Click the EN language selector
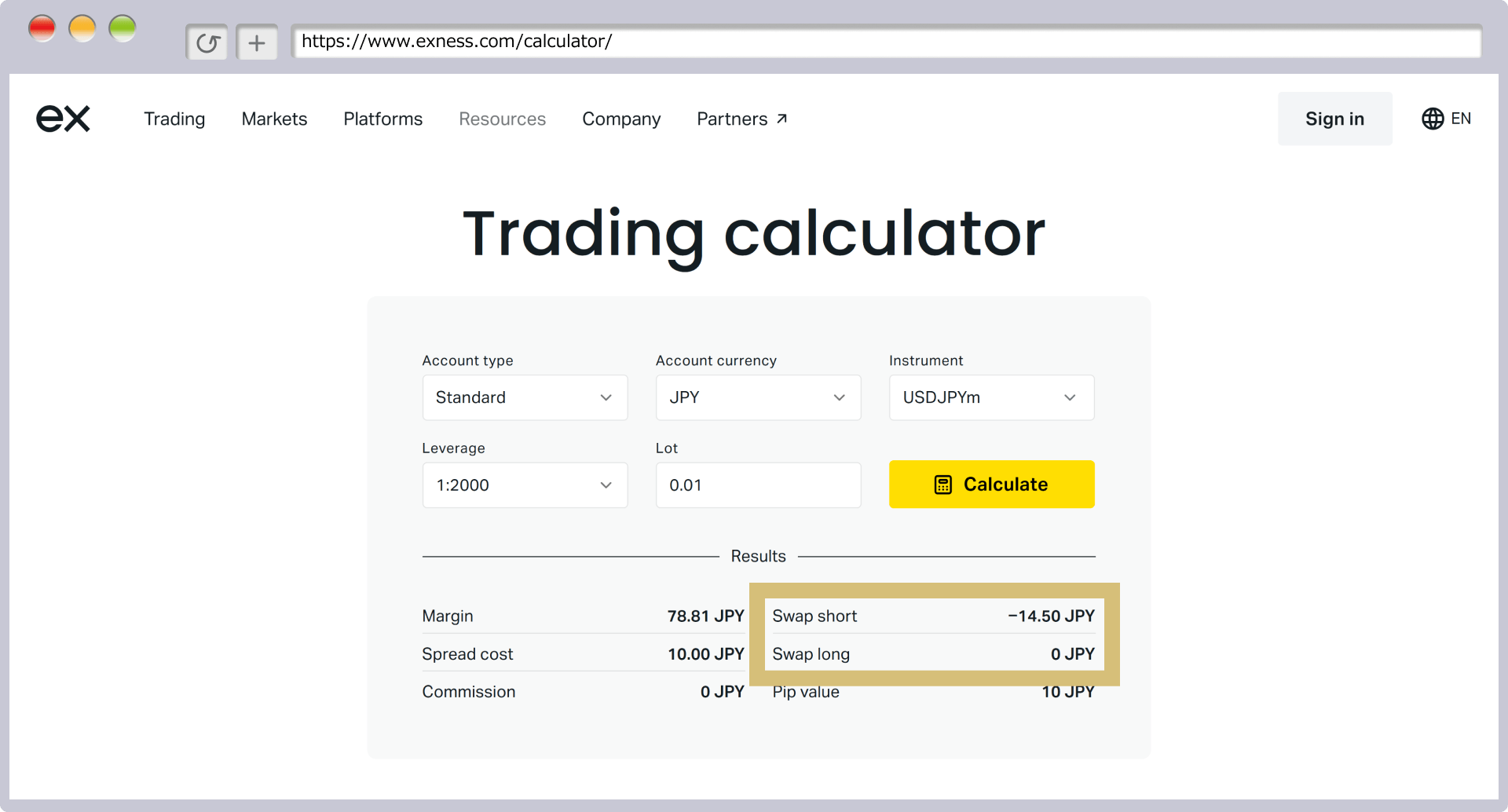Viewport: 1508px width, 812px height. 1461,119
